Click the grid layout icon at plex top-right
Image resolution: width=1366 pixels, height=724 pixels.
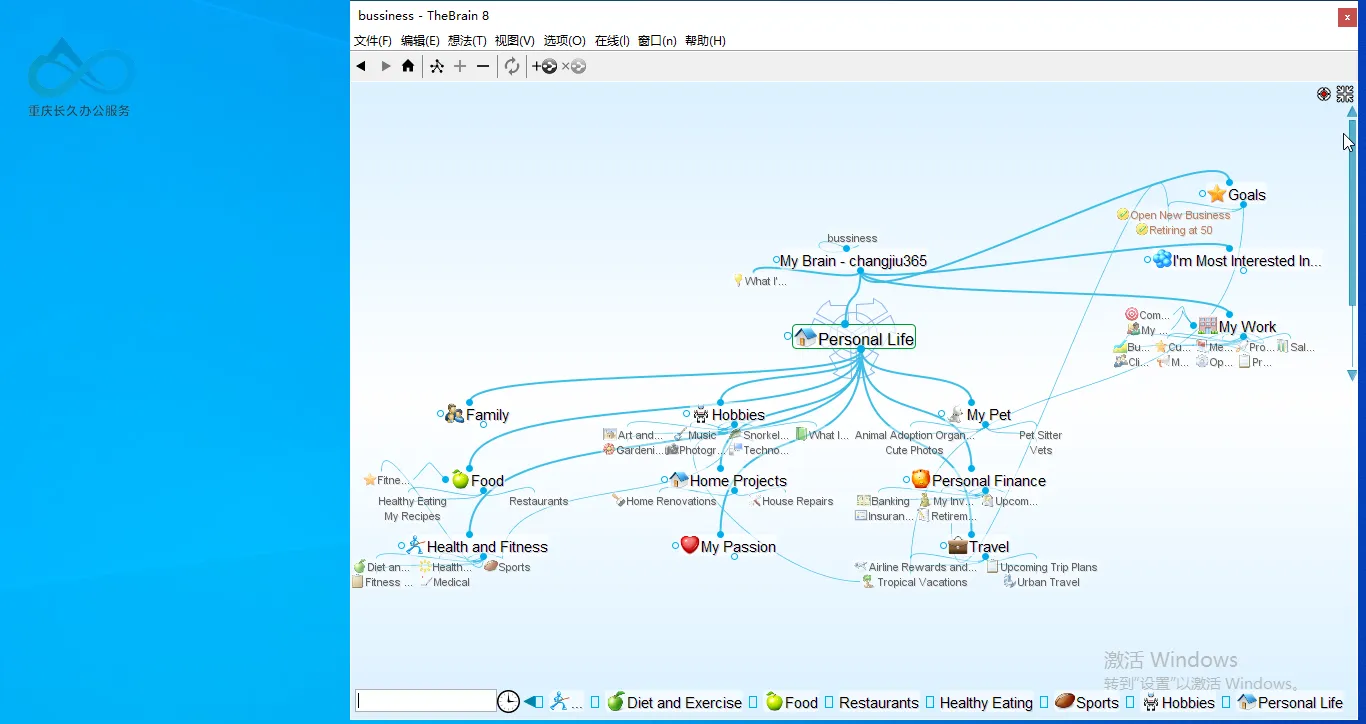coord(1345,94)
